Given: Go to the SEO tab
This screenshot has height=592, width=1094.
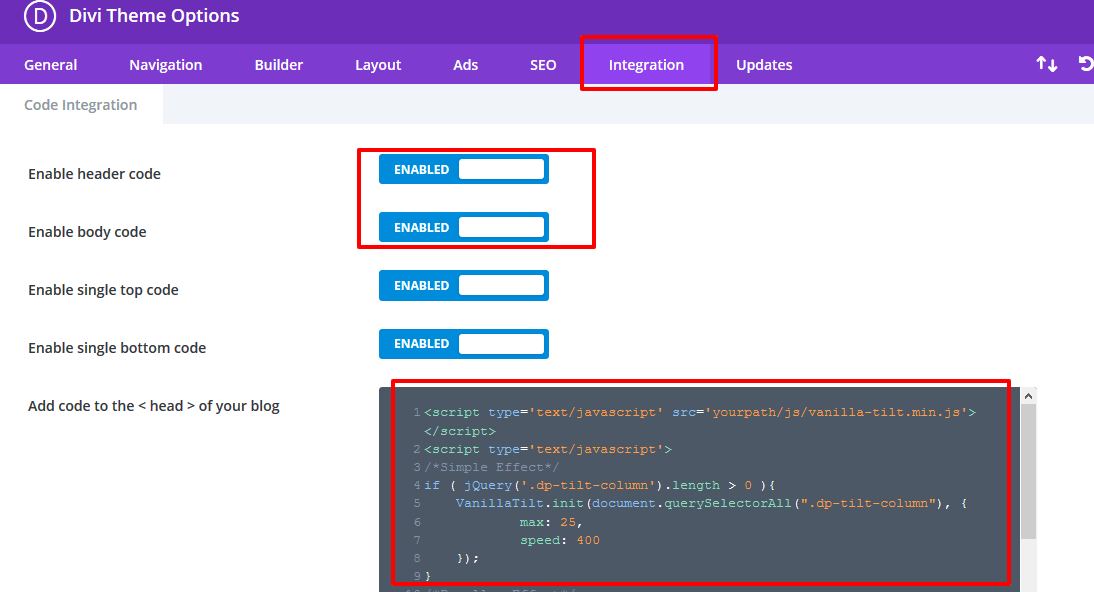Looking at the screenshot, I should tap(543, 65).
